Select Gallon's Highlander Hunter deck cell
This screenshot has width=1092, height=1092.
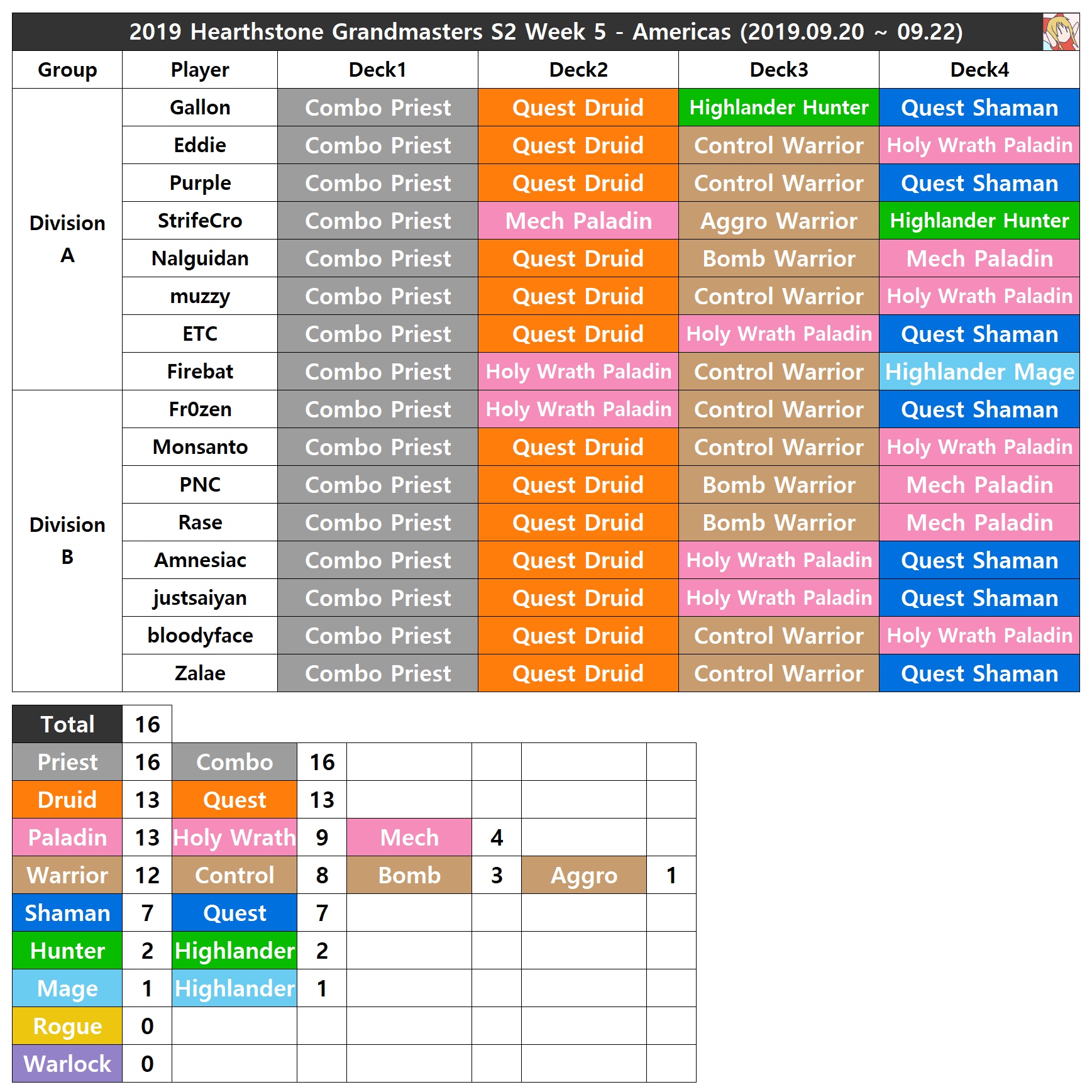(x=778, y=108)
